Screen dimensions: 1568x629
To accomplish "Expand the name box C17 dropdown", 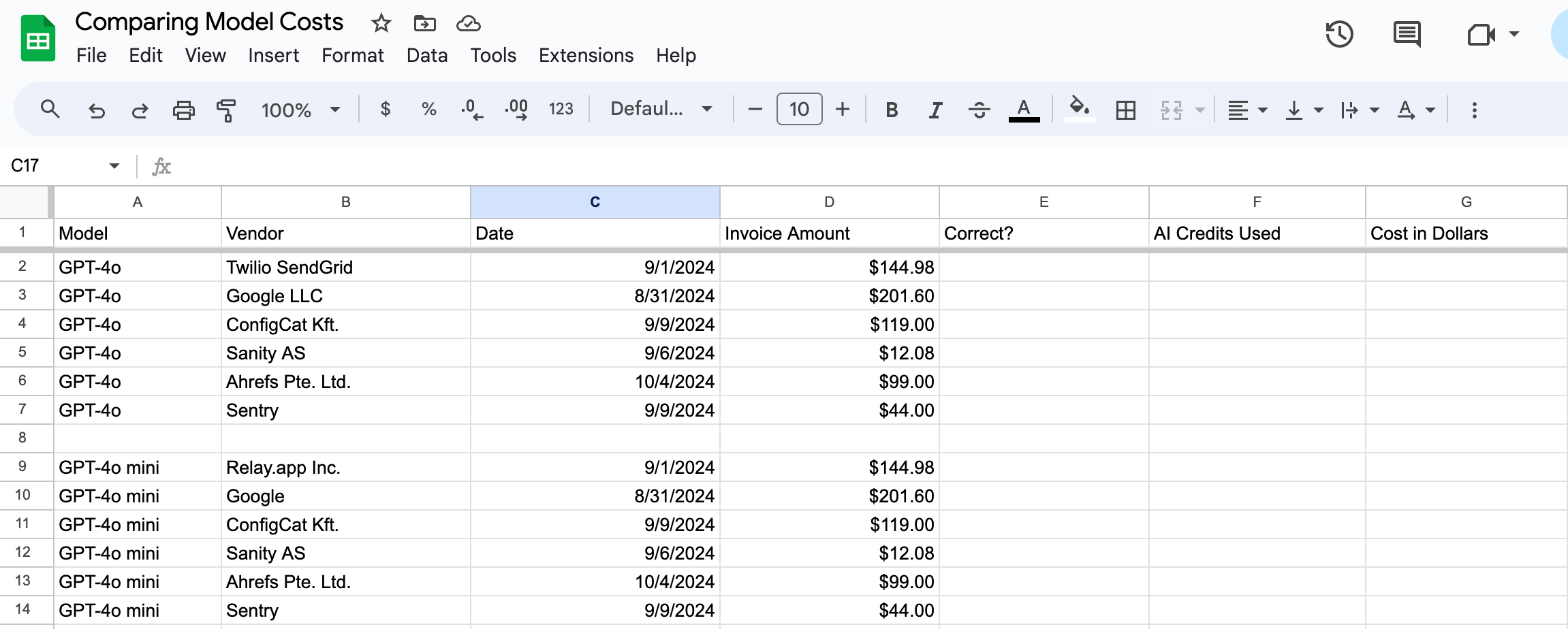I will click(114, 165).
